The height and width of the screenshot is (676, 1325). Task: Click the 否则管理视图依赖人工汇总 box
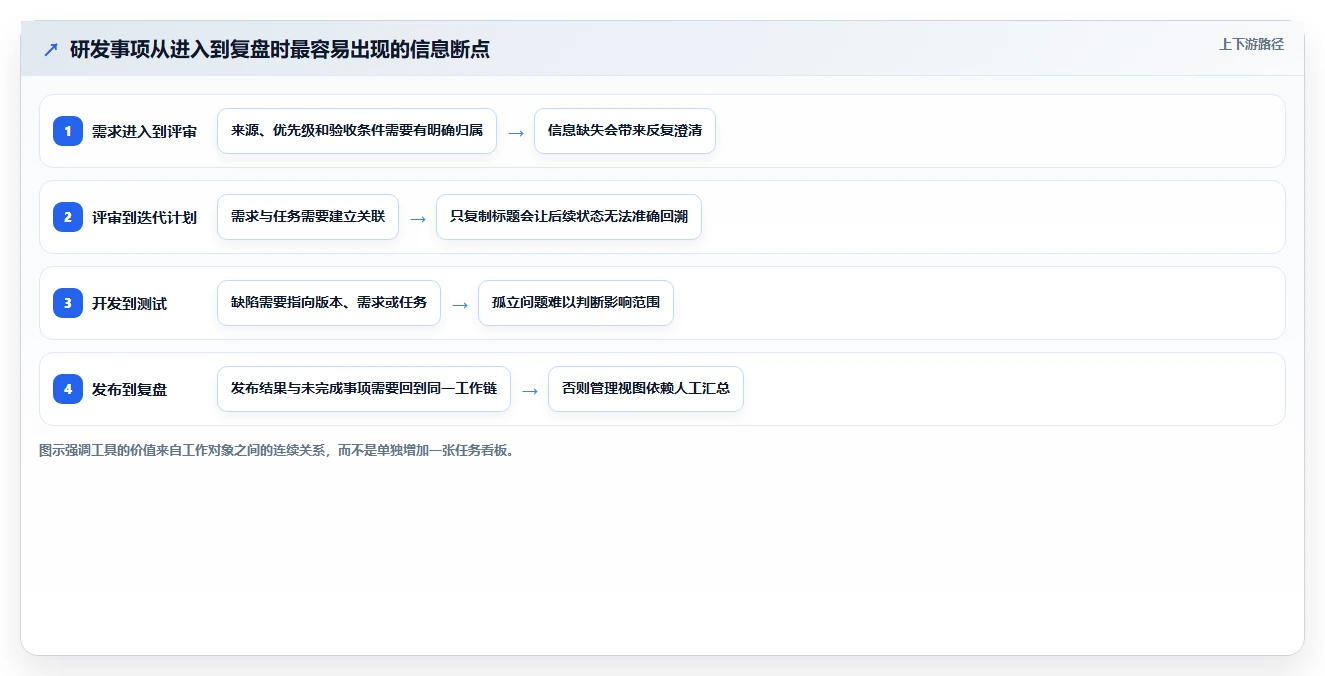click(646, 389)
